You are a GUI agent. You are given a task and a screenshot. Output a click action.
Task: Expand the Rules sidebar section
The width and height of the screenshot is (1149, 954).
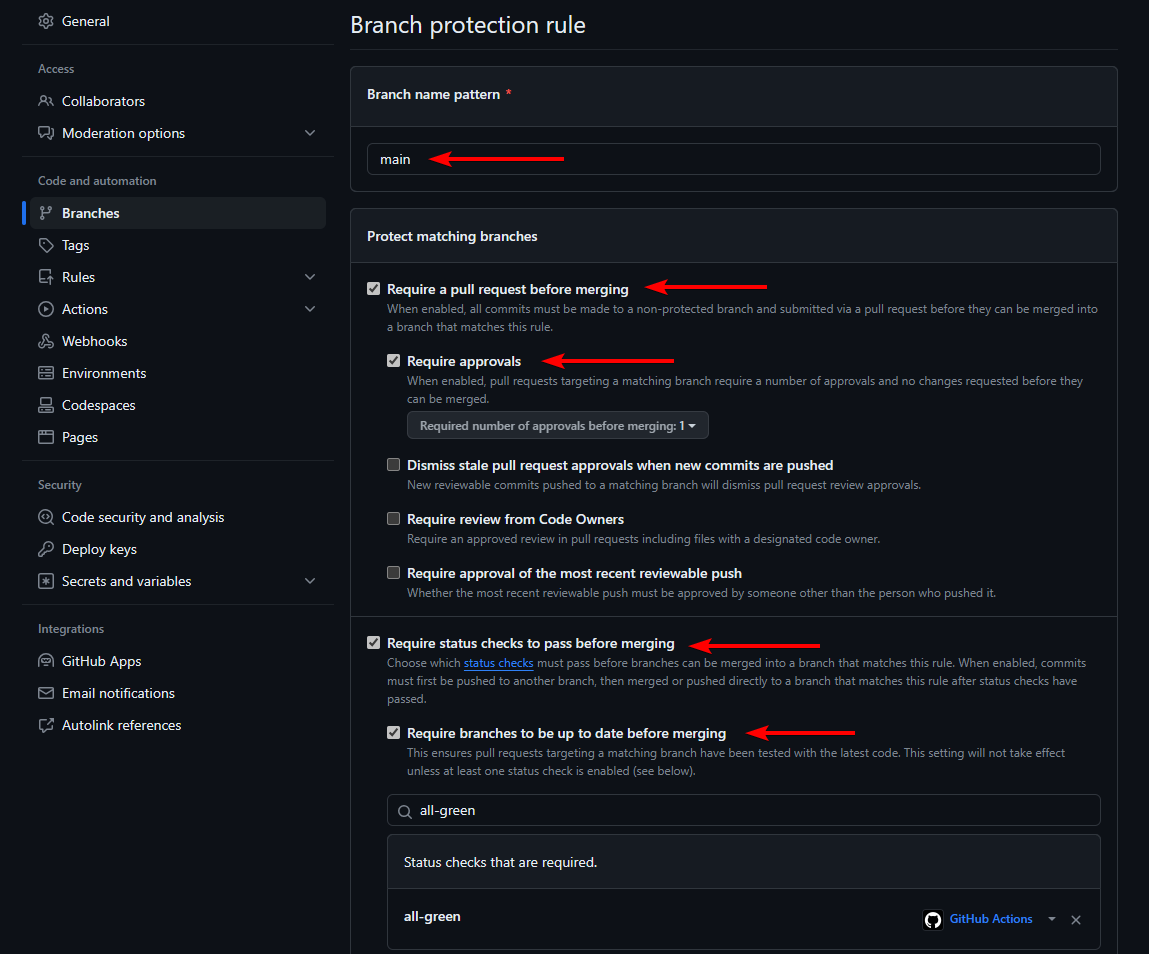click(309, 276)
